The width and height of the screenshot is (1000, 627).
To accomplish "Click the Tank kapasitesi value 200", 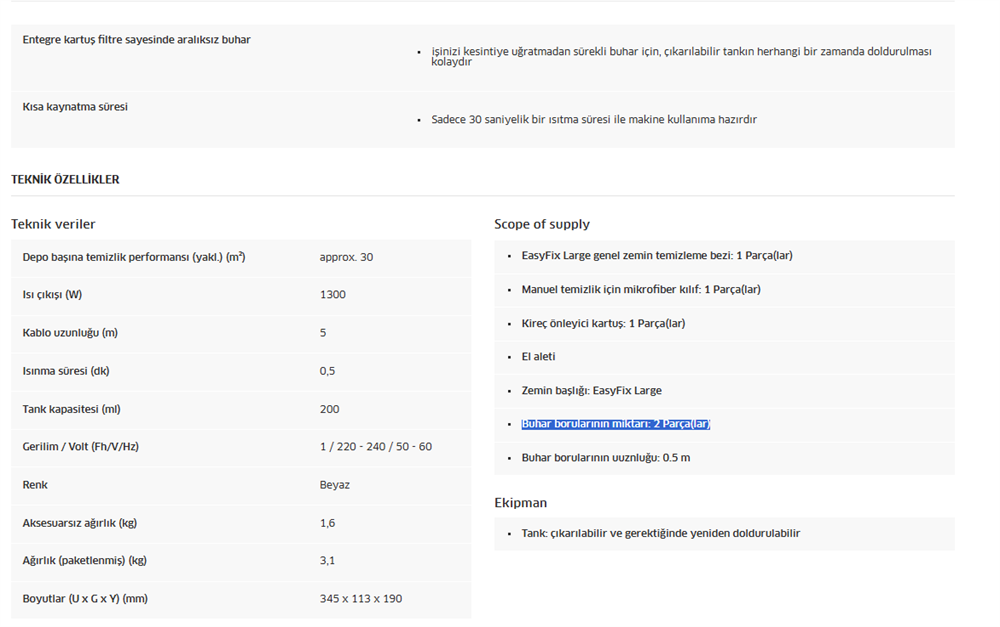I will coord(330,409).
